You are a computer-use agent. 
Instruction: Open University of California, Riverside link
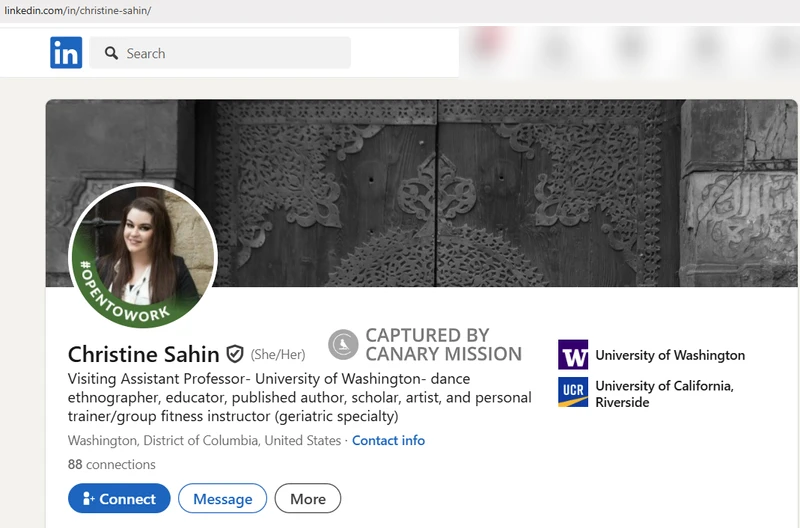pyautogui.click(x=664, y=394)
